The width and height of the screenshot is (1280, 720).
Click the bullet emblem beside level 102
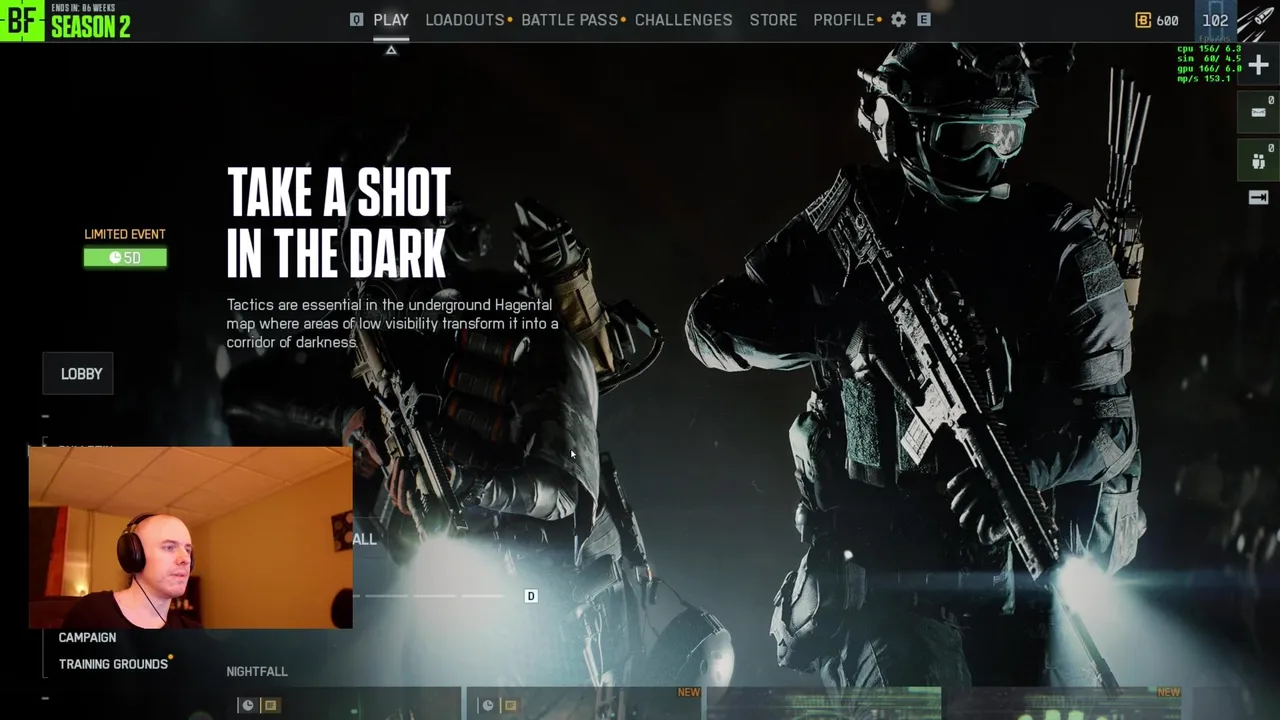[x=1258, y=21]
